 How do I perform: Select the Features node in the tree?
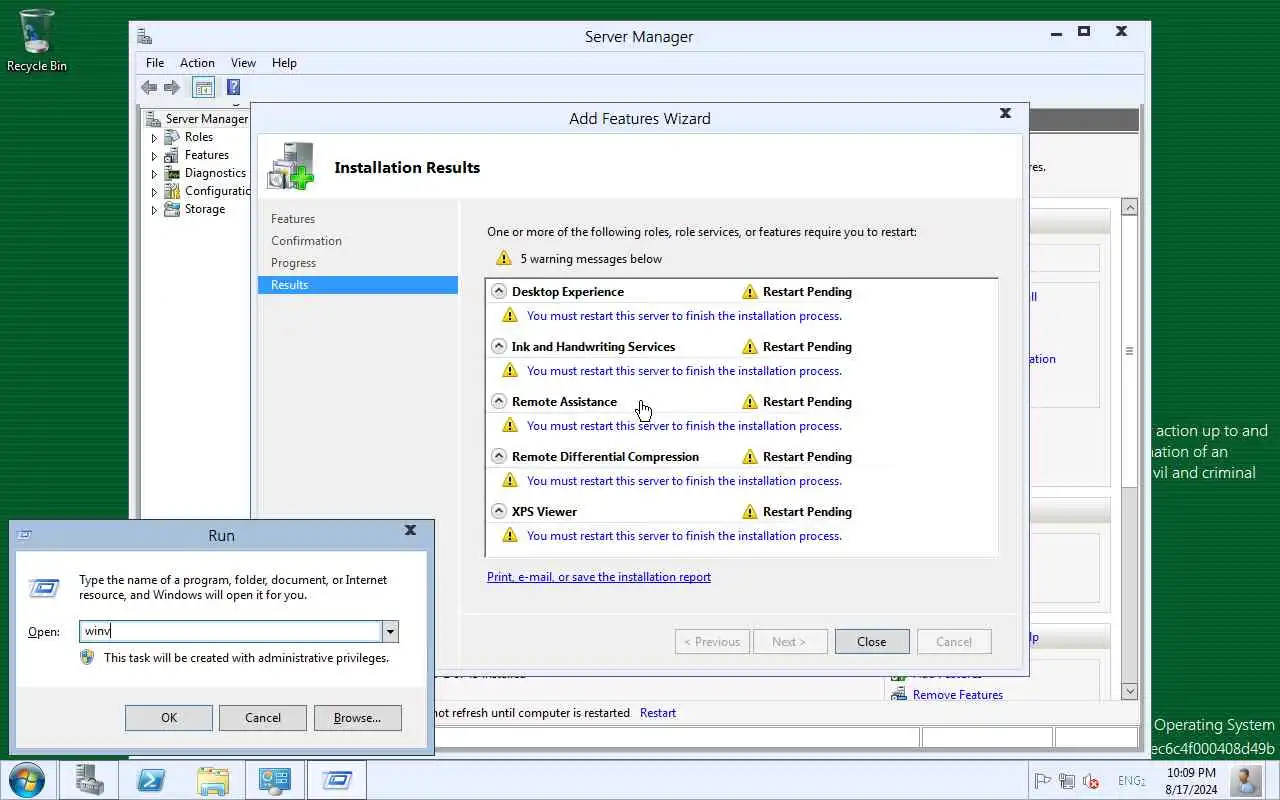(x=207, y=155)
